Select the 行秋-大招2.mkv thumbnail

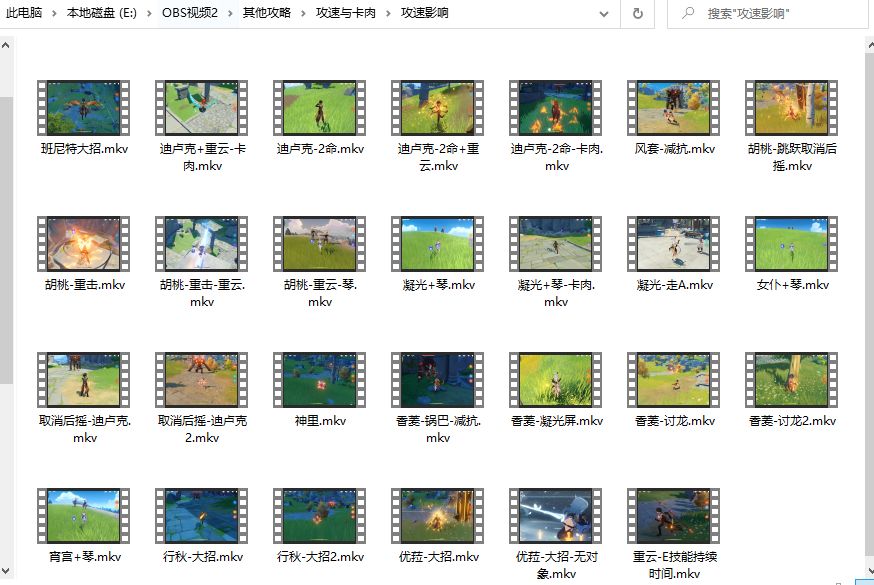[319, 516]
